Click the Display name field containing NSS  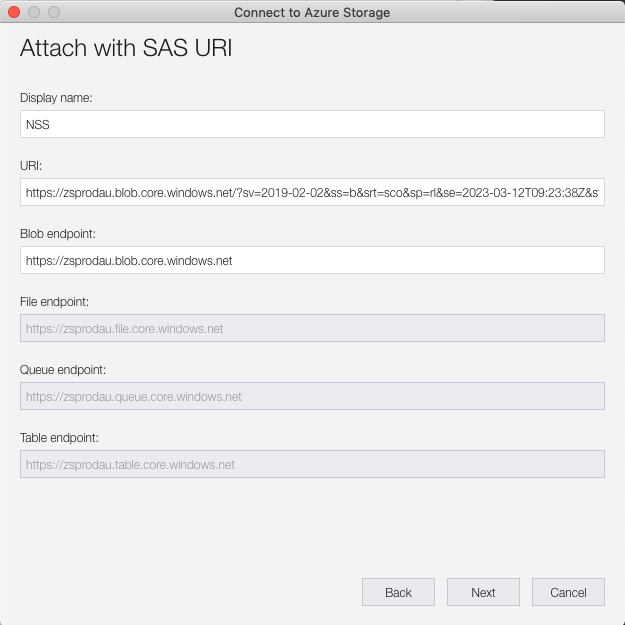pos(312,124)
